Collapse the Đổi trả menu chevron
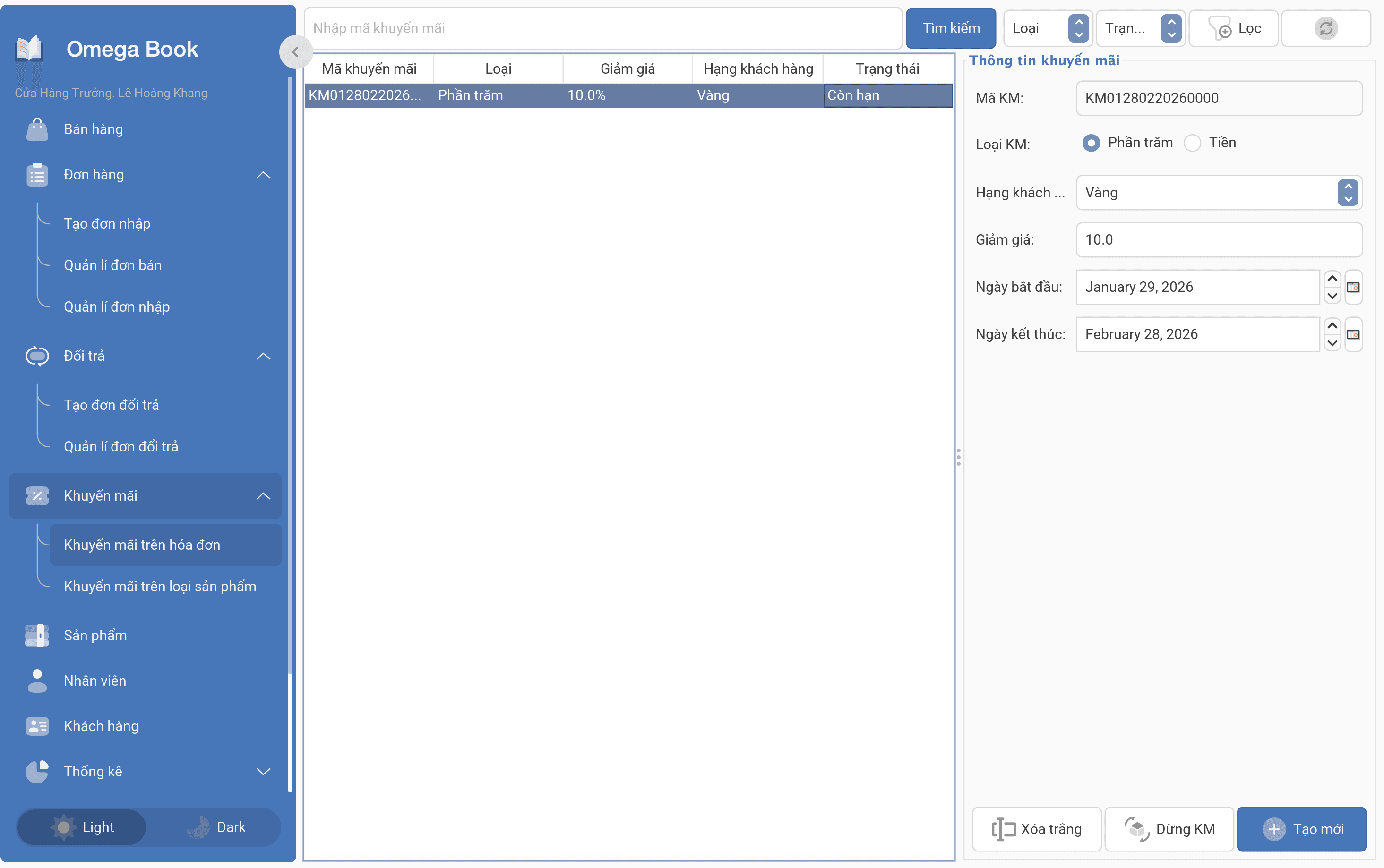 263,356
